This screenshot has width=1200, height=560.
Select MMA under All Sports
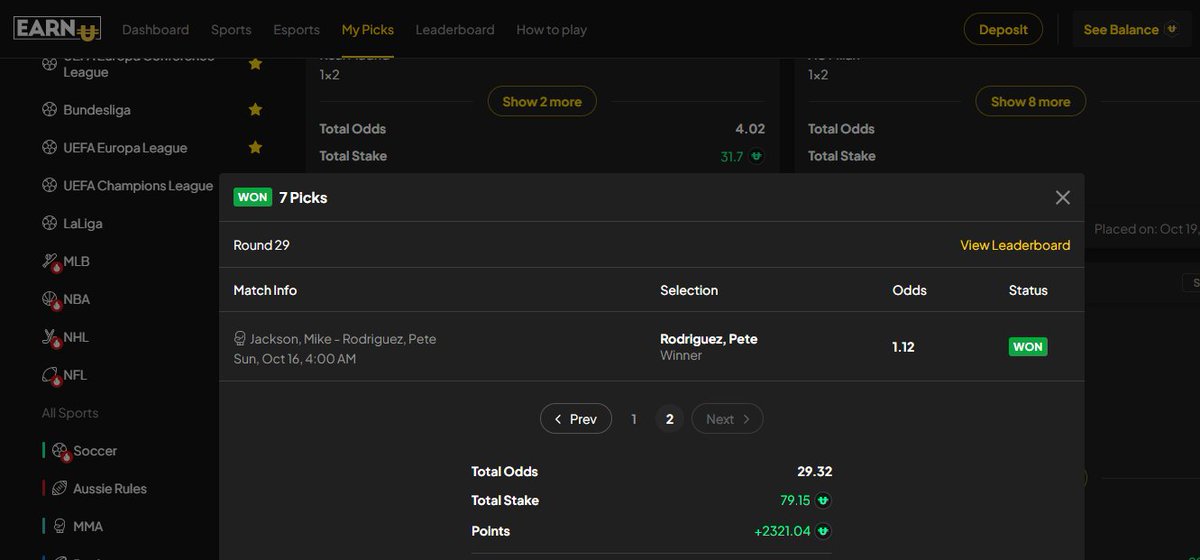[88, 527]
